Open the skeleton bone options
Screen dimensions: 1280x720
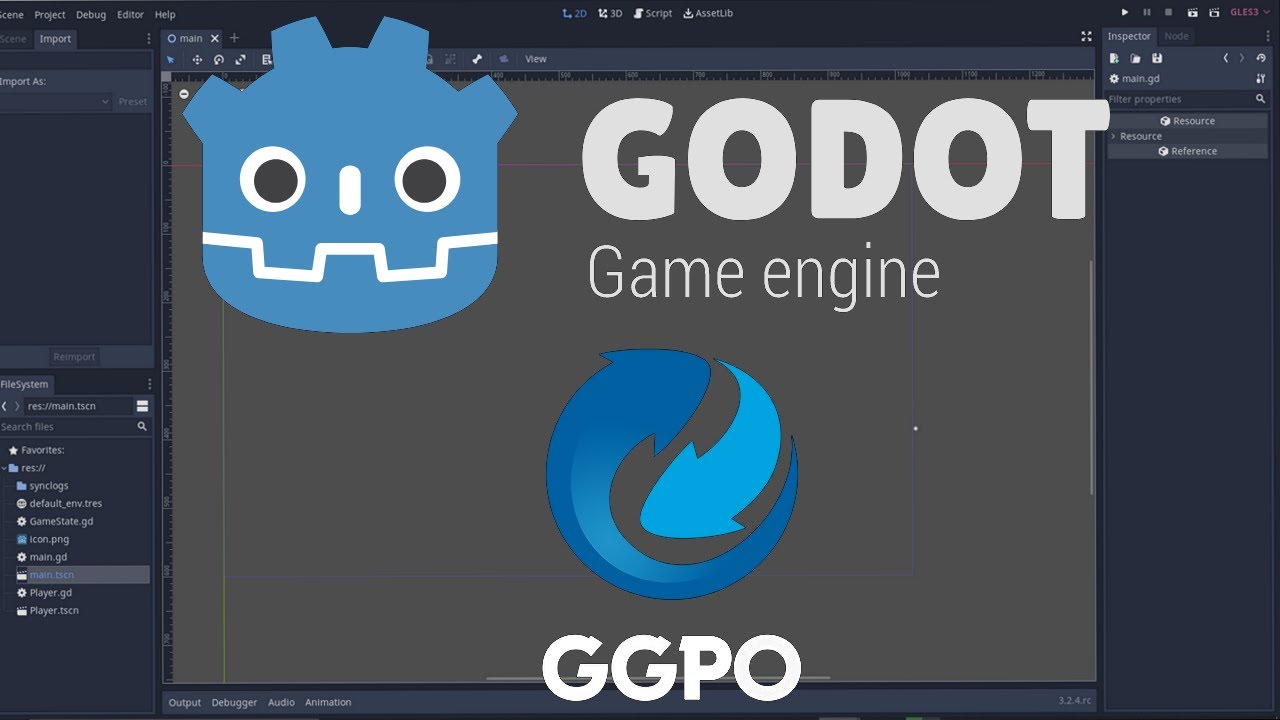click(x=477, y=59)
